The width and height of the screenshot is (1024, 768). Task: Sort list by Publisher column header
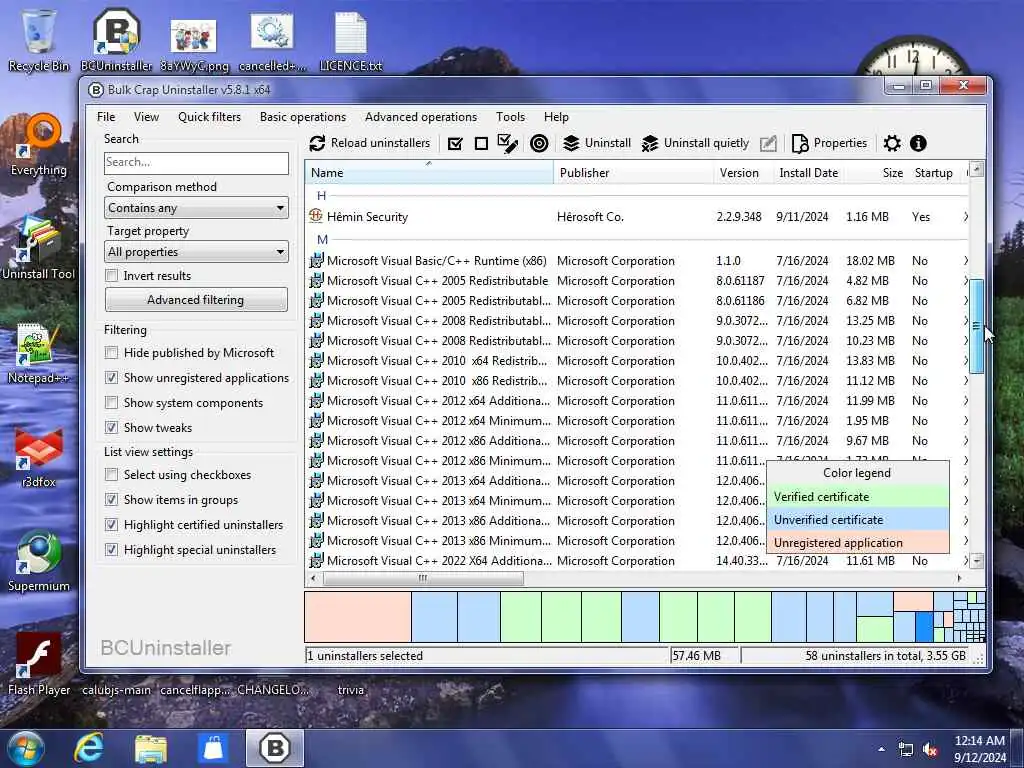633,172
